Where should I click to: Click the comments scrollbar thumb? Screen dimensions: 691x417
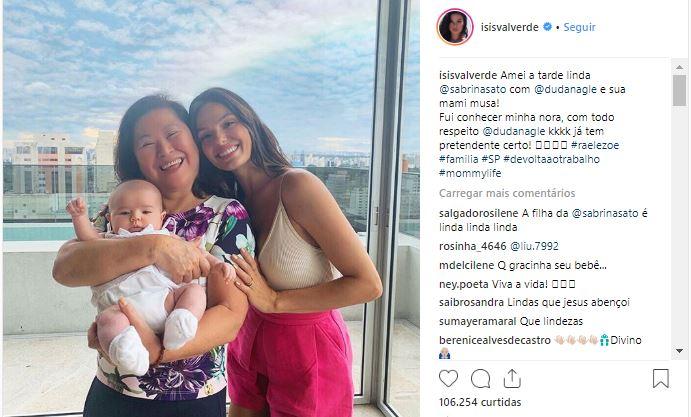[x=679, y=90]
